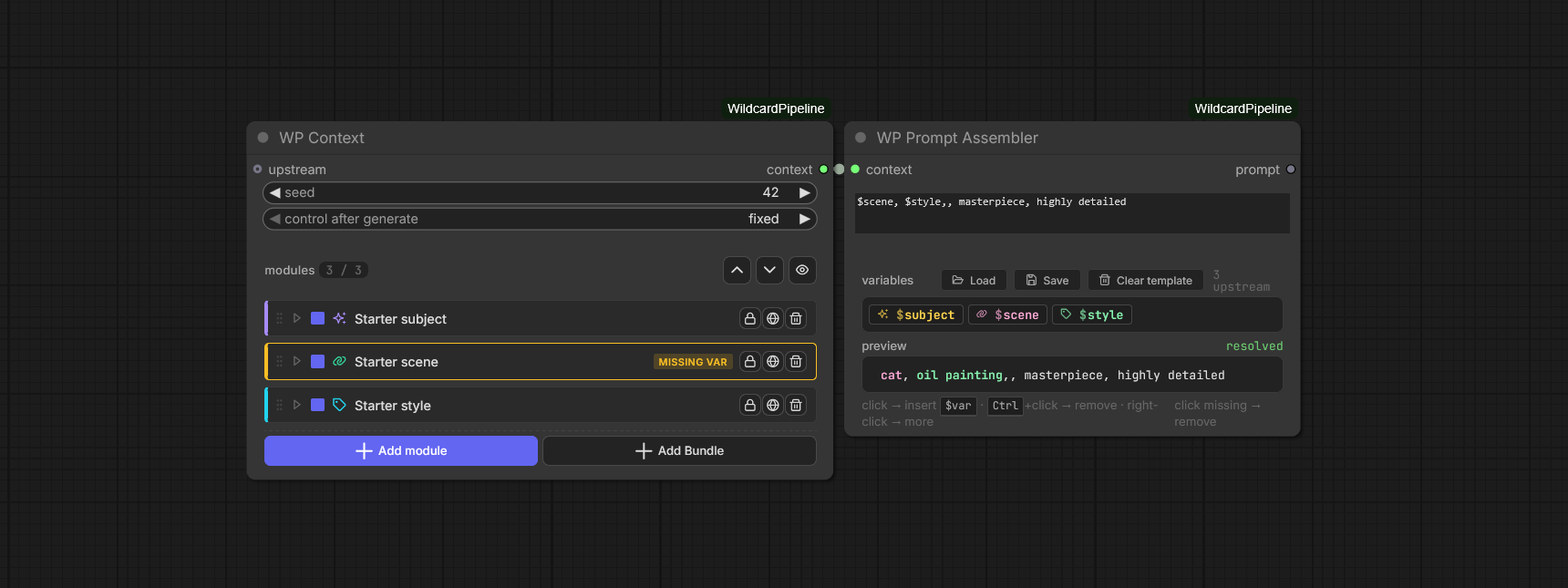Click the upstream input port on WP Context
Image resolution: width=1568 pixels, height=588 pixels.
[x=258, y=170]
